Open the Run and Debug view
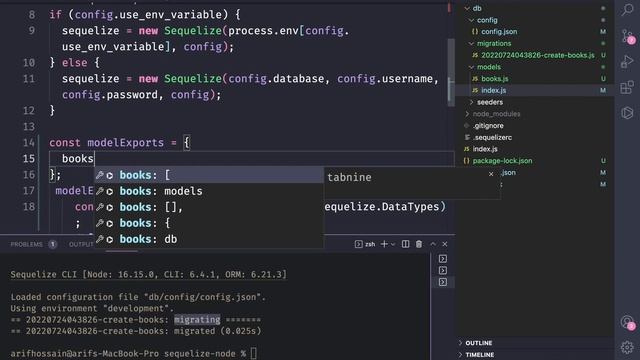Image resolution: width=640 pixels, height=360 pixels. [x=627, y=62]
